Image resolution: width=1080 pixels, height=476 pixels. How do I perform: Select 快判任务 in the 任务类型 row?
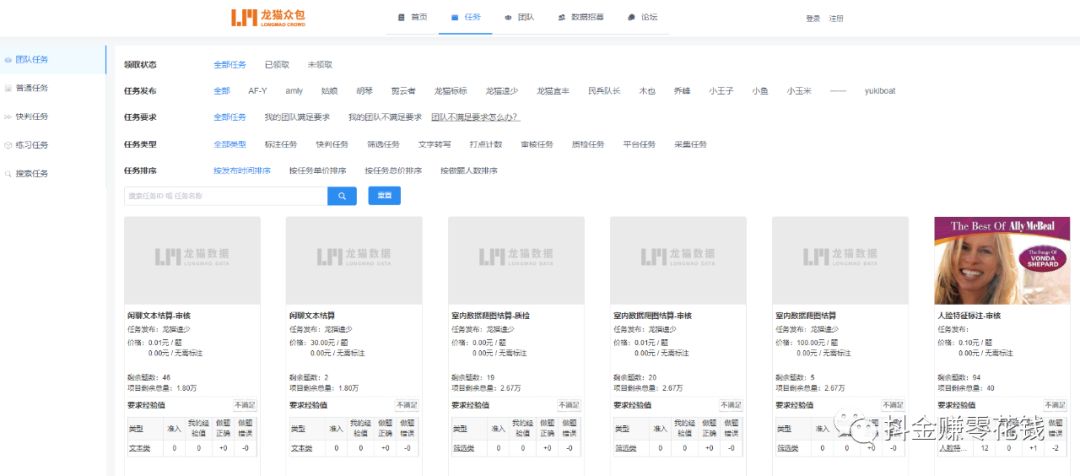point(332,145)
